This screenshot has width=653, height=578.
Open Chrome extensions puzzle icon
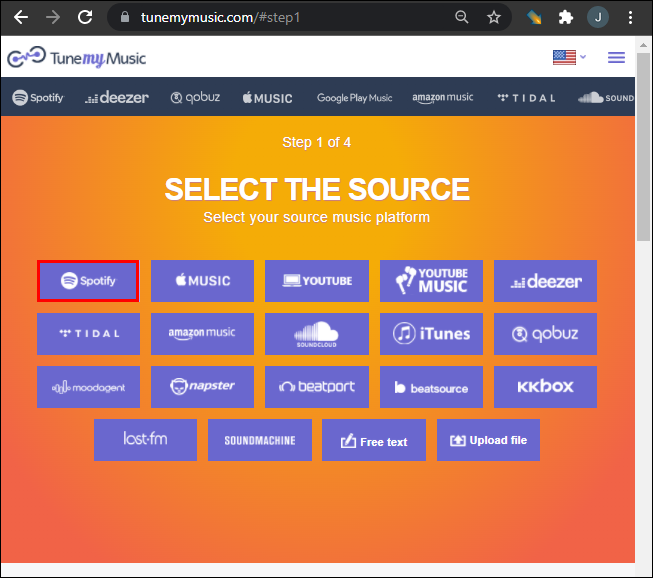click(566, 17)
